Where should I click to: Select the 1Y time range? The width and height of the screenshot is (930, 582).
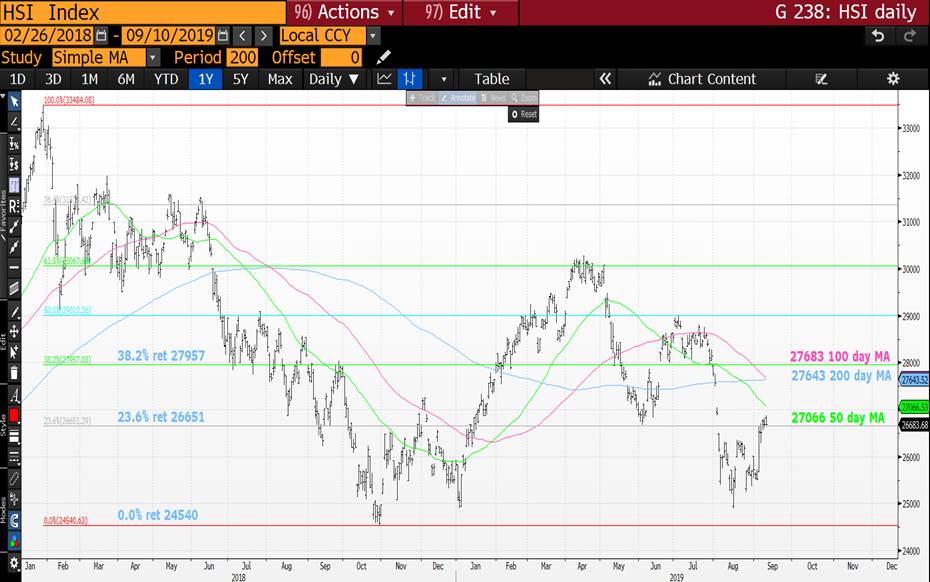tap(205, 79)
